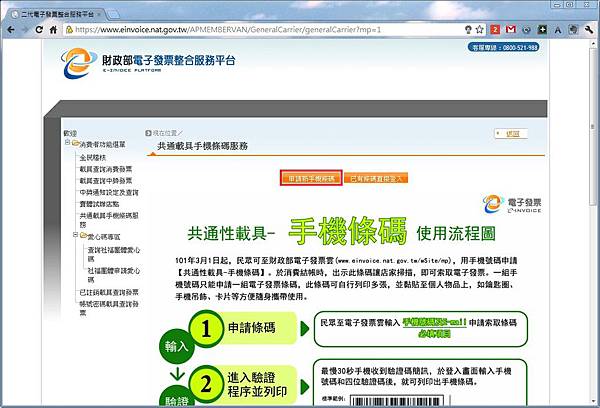This screenshot has width=600, height=408.
Task: Click the E-Invoice platform logo in header
Action: 148,63
